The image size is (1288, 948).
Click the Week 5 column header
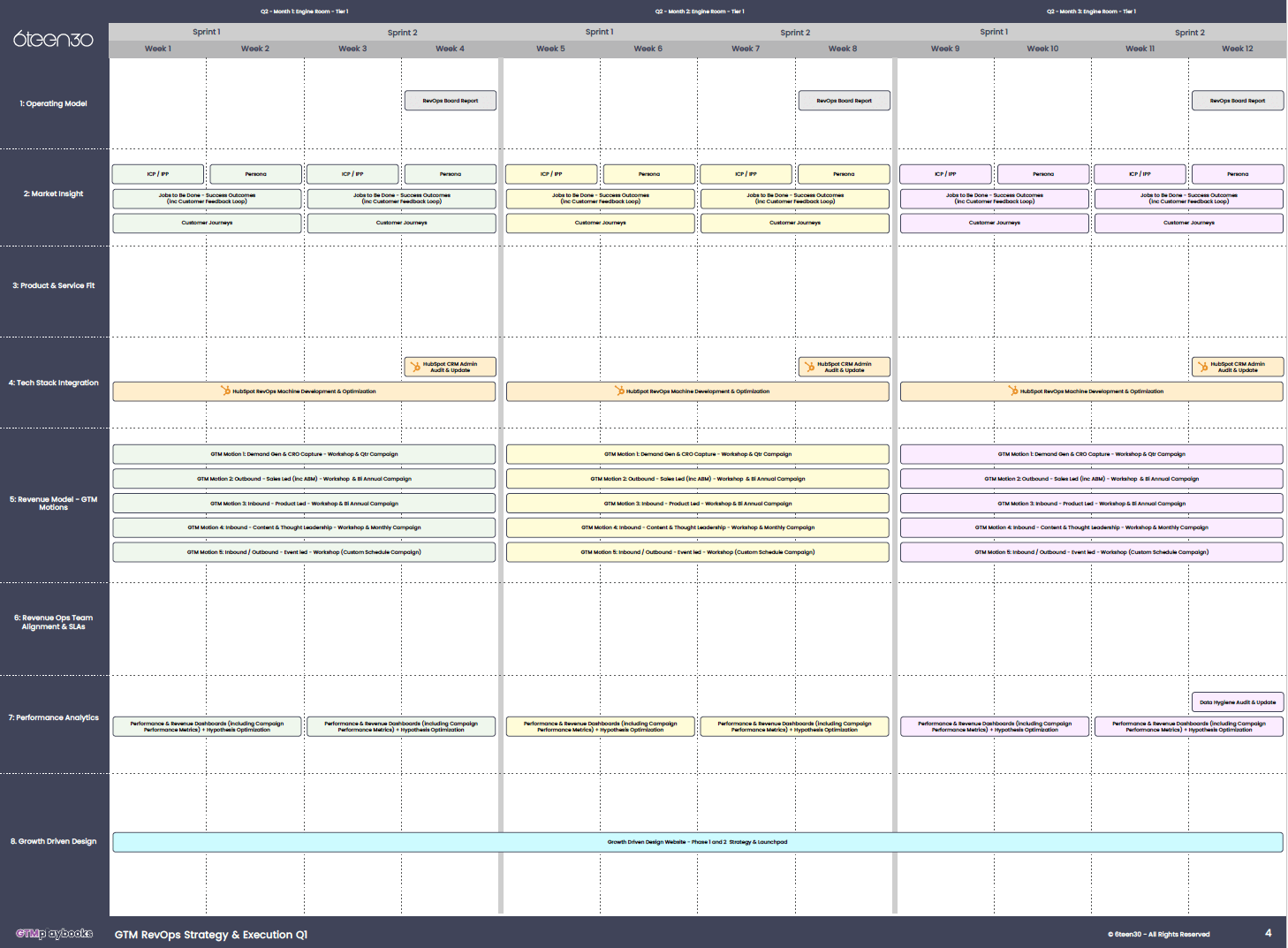(x=550, y=49)
